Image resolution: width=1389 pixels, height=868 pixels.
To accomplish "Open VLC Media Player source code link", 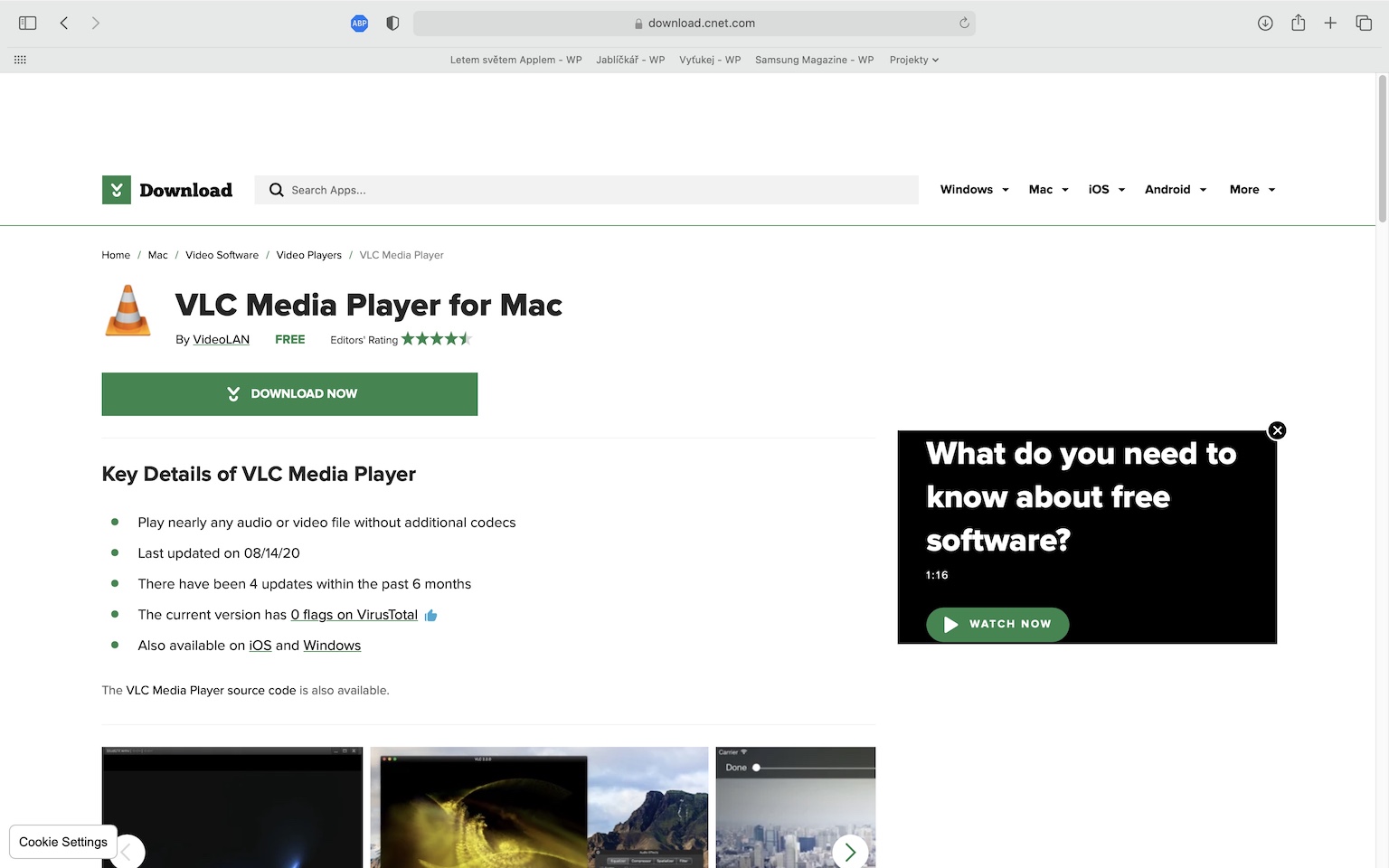I will point(211,691).
